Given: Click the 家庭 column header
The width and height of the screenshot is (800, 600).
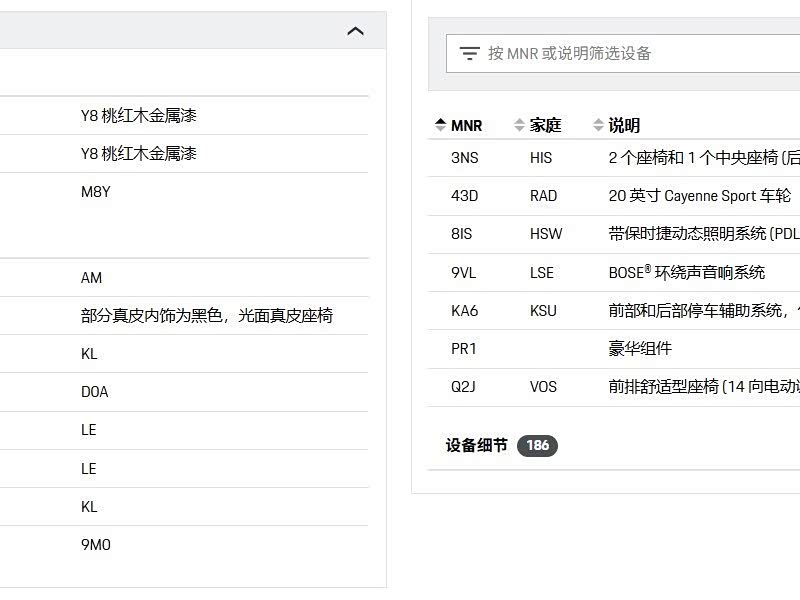Looking at the screenshot, I should [x=545, y=125].
